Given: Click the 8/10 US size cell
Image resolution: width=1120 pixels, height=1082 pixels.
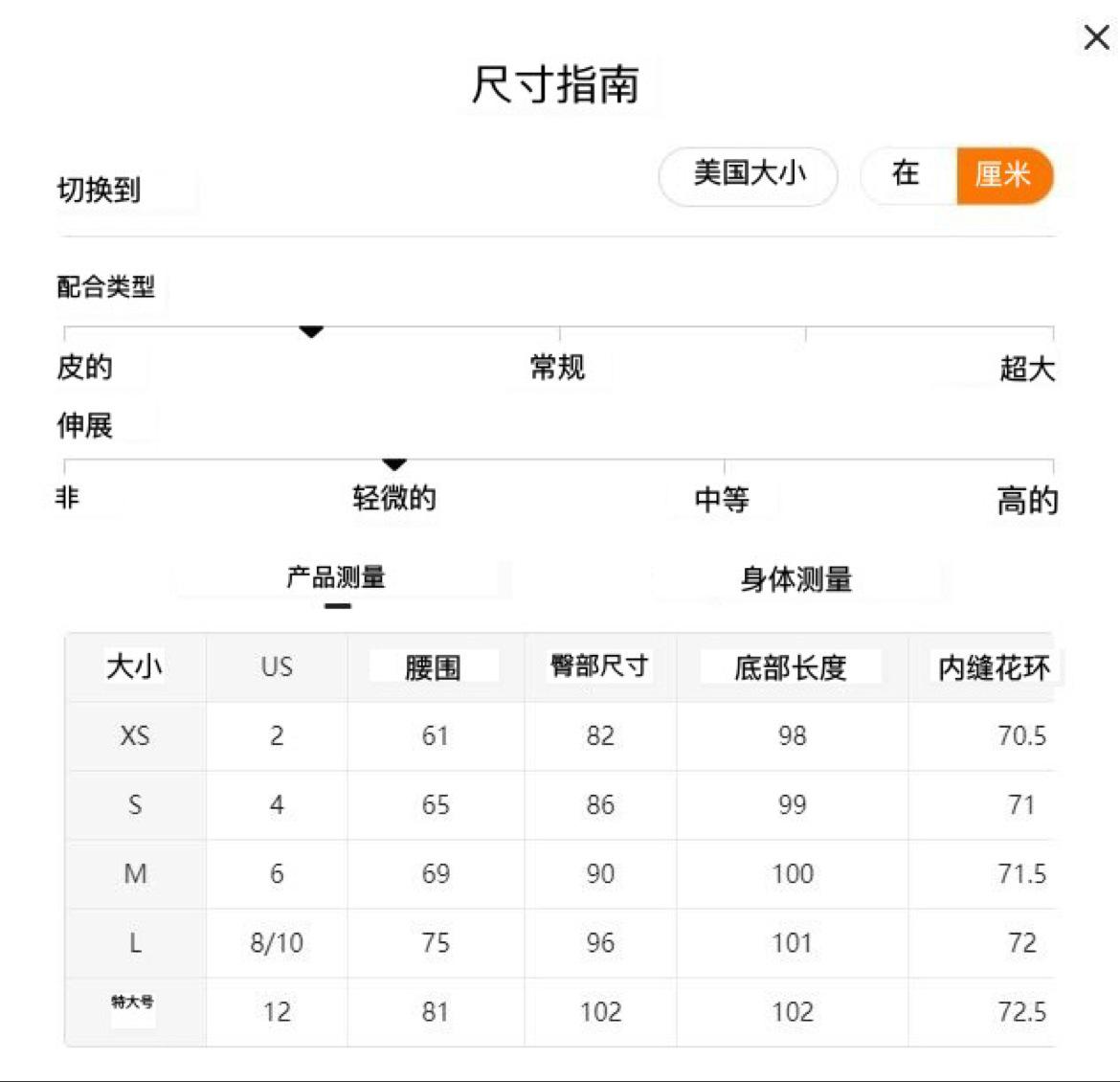Looking at the screenshot, I should tap(277, 943).
